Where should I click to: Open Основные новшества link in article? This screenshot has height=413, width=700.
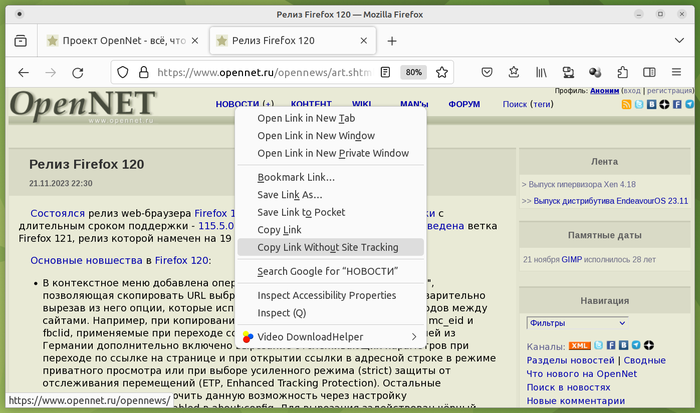click(x=86, y=260)
